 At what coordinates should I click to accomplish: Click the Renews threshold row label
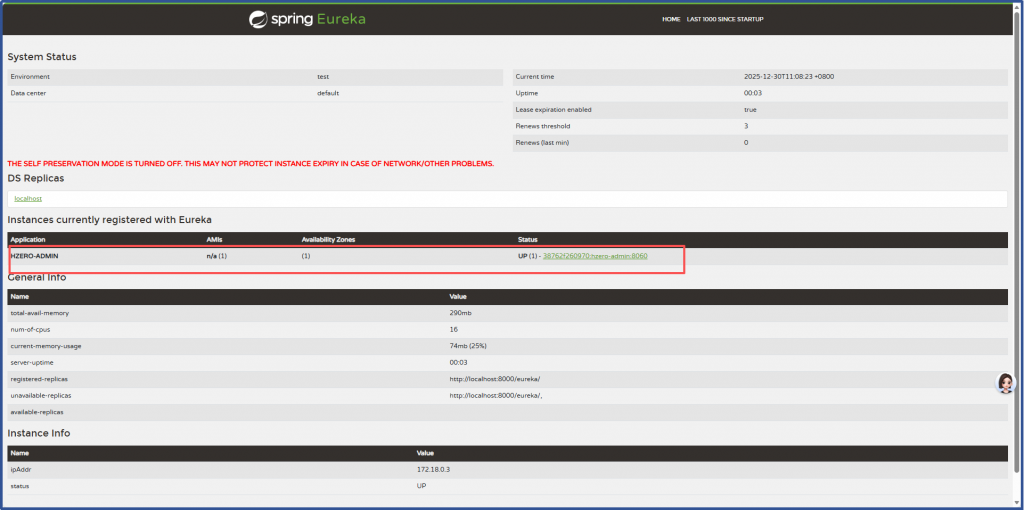click(x=542, y=126)
